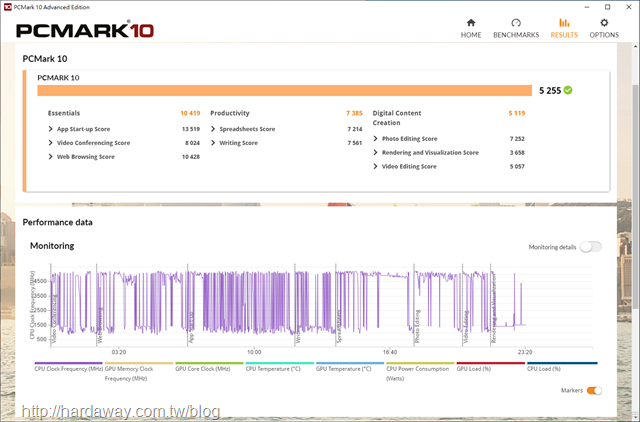
Task: Open the Home page icon
Action: pos(471,22)
